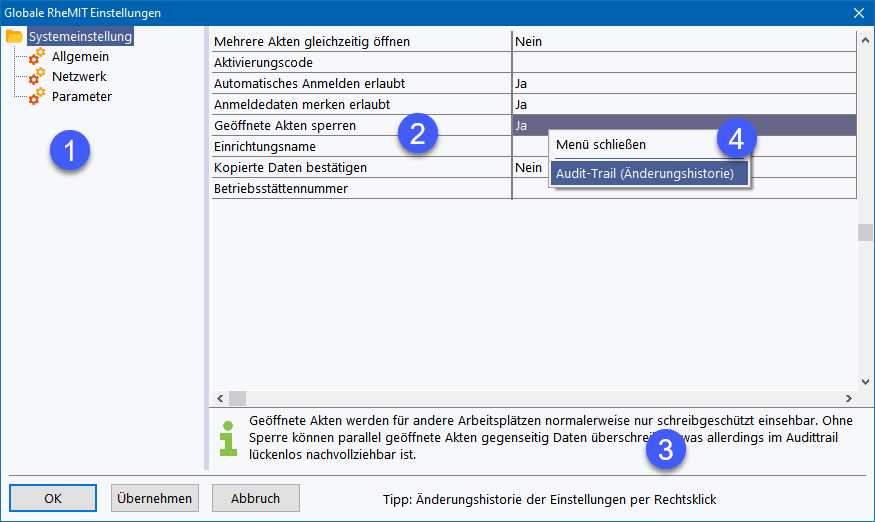Click the gear icon beside Parameter
Screen dimensions: 875x522
point(37,97)
